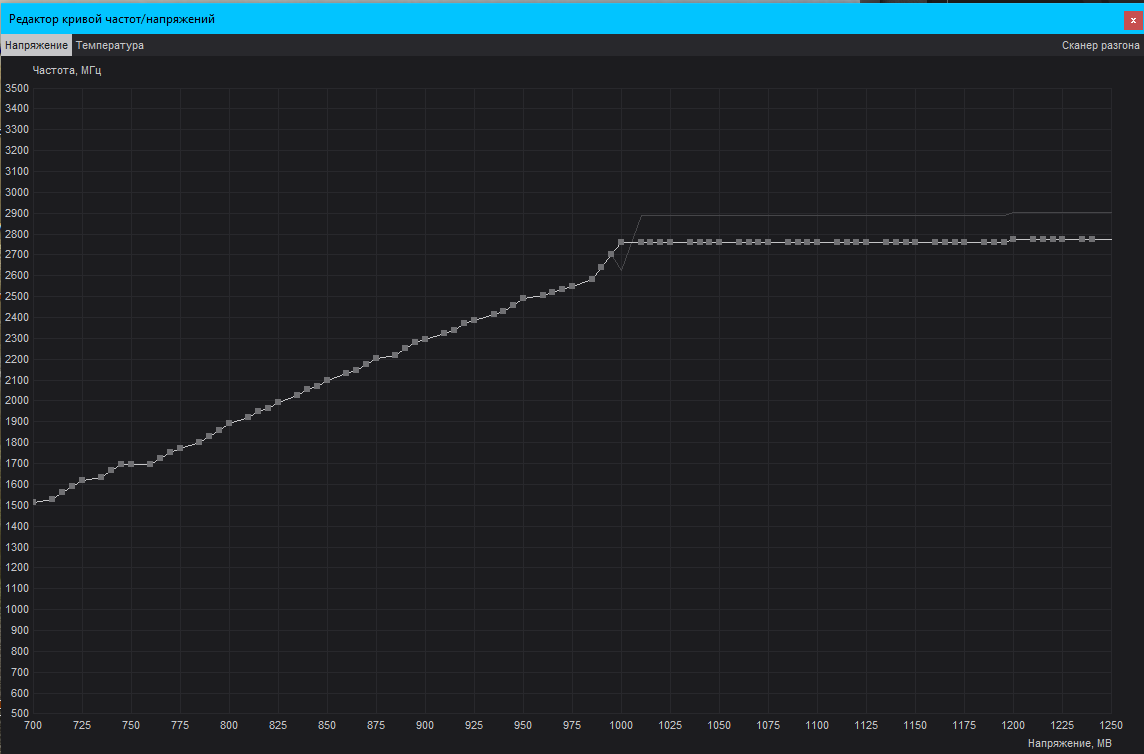Click the 500 frequency axis label
Viewport: 1144px width, 754px height.
[x=20, y=714]
